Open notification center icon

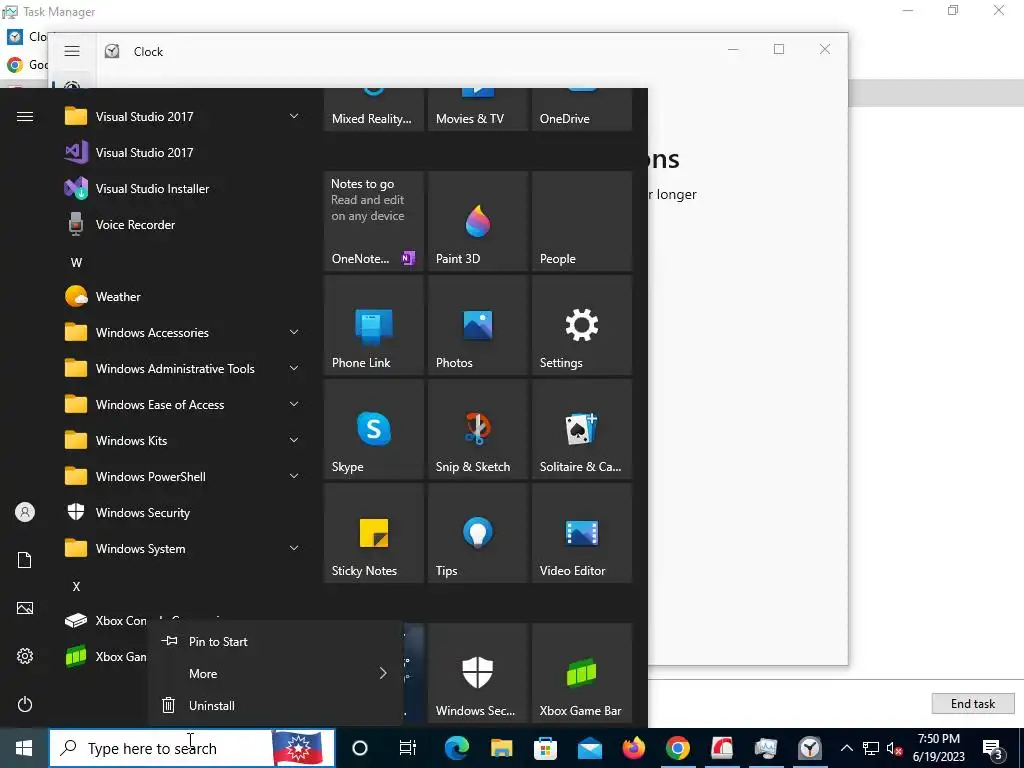tap(993, 748)
